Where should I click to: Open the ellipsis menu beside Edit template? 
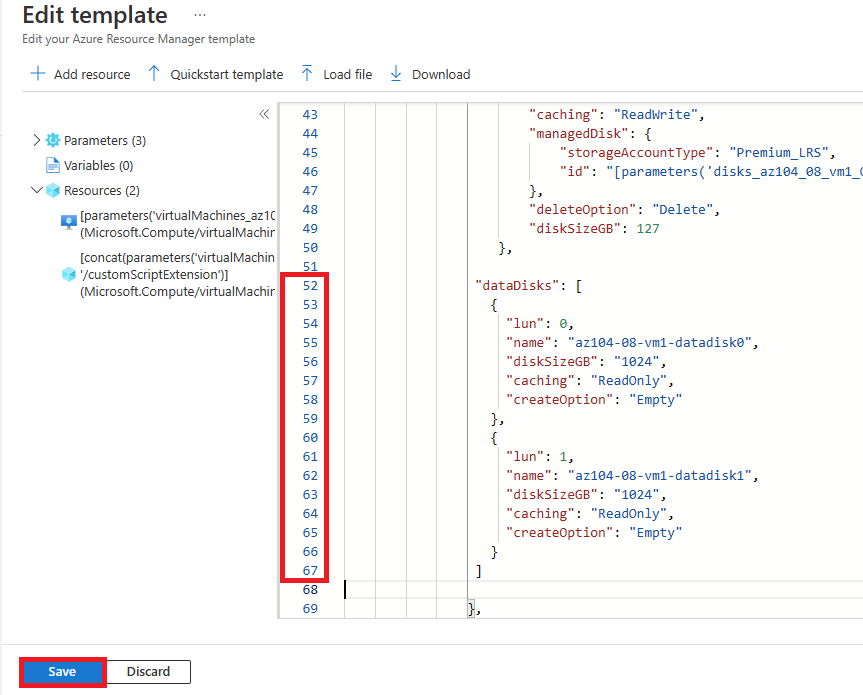[x=200, y=15]
